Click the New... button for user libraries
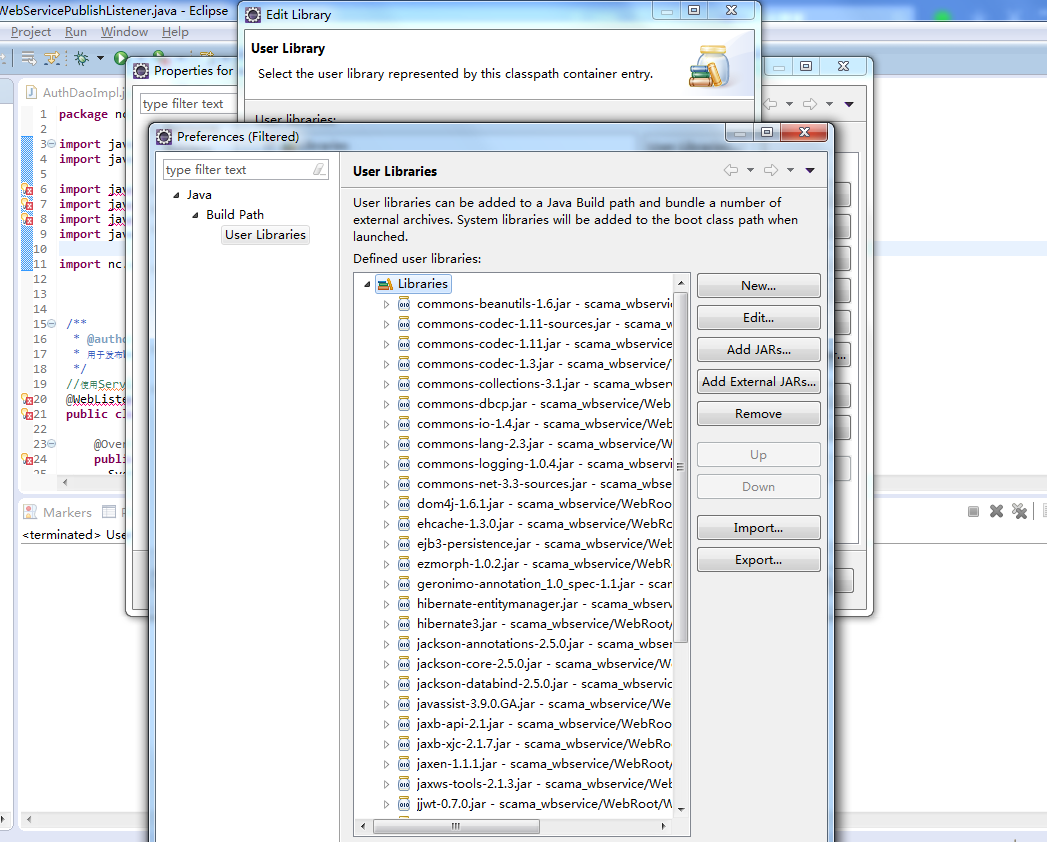This screenshot has height=842, width=1047. point(759,286)
